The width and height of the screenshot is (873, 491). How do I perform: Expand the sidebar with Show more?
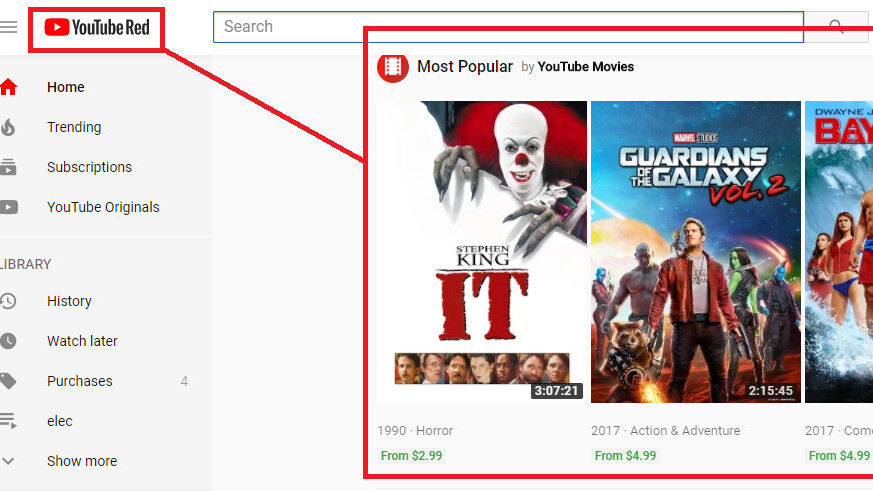point(82,461)
